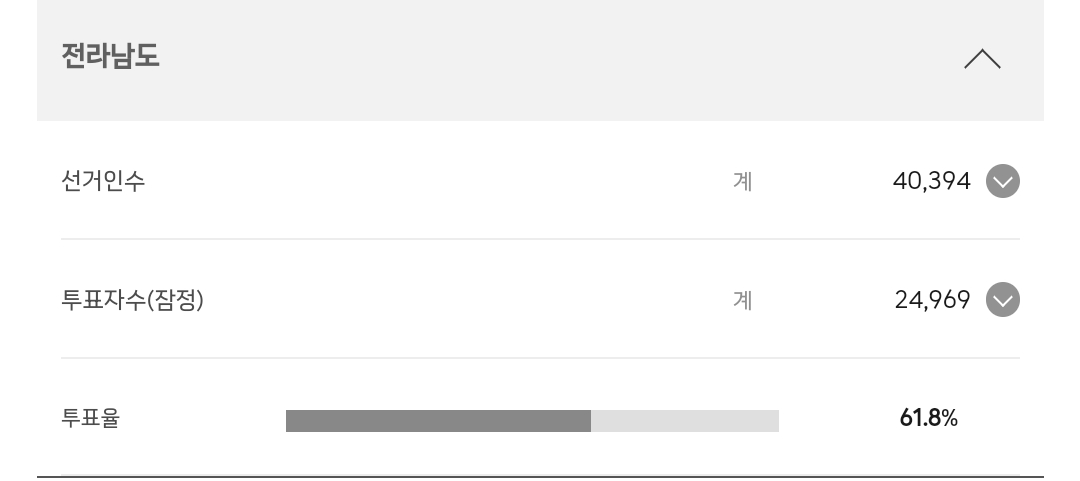This screenshot has height=481, width=1080.
Task: Click the 24,969 ballots cast value
Action: pos(932,300)
